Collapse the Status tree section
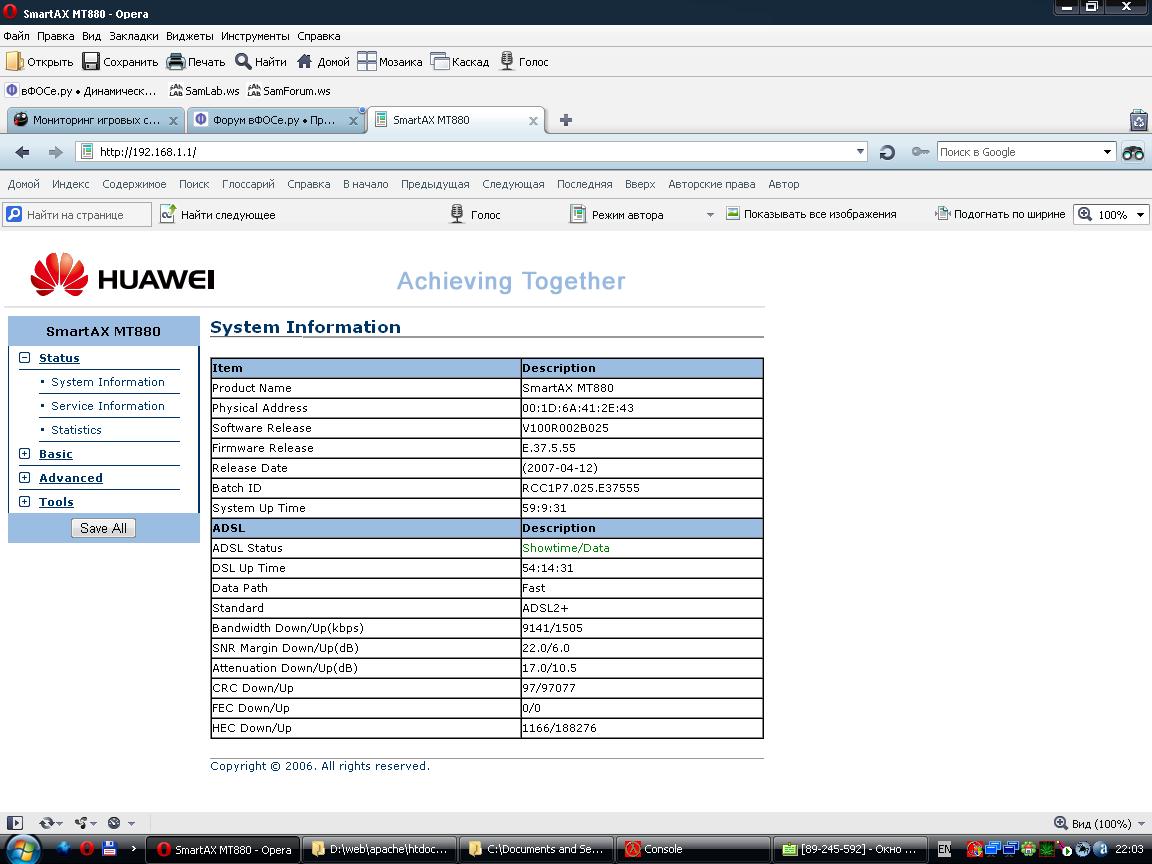The image size is (1152, 864). coord(25,358)
